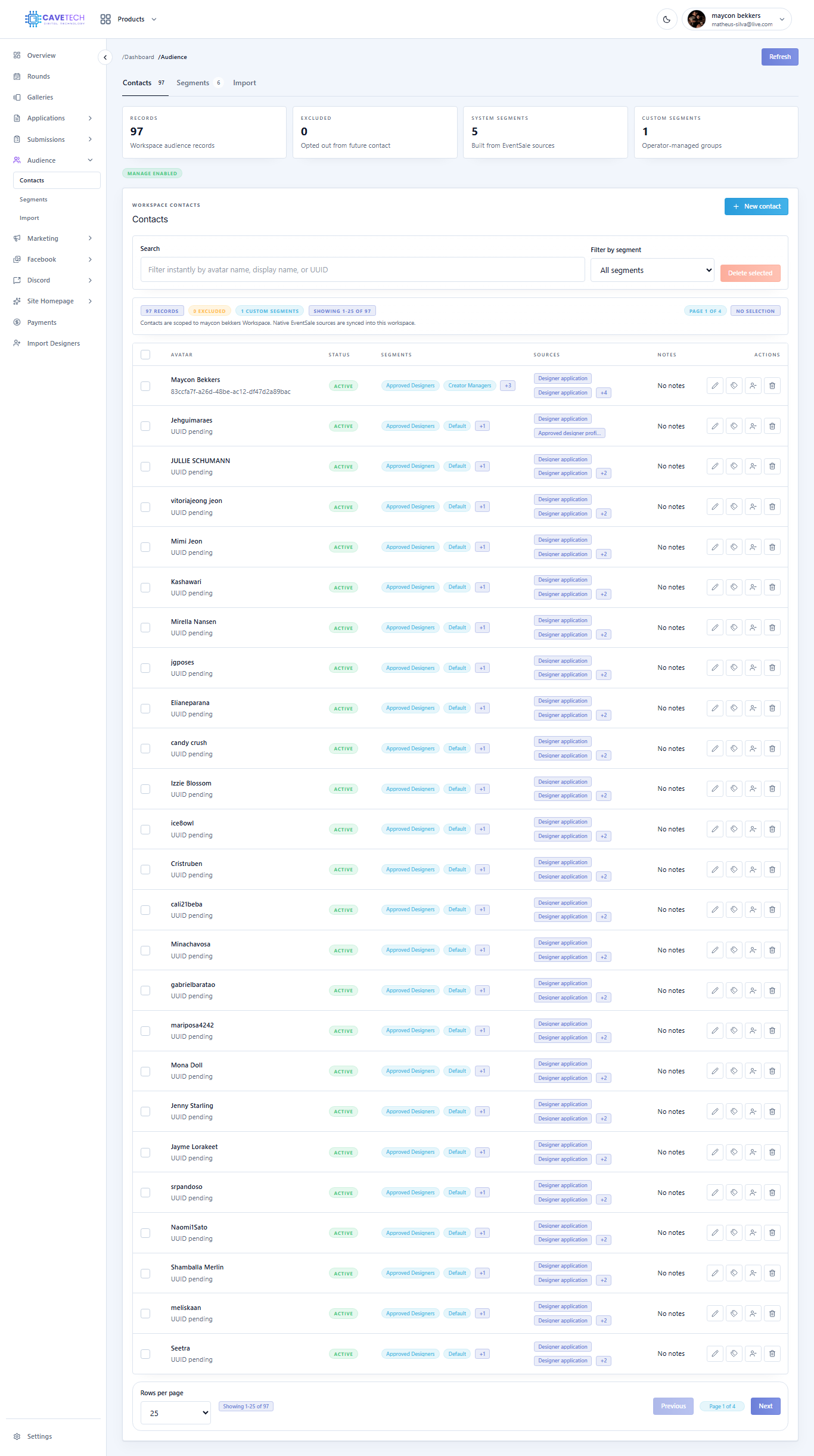Click the Refresh button

(x=779, y=57)
